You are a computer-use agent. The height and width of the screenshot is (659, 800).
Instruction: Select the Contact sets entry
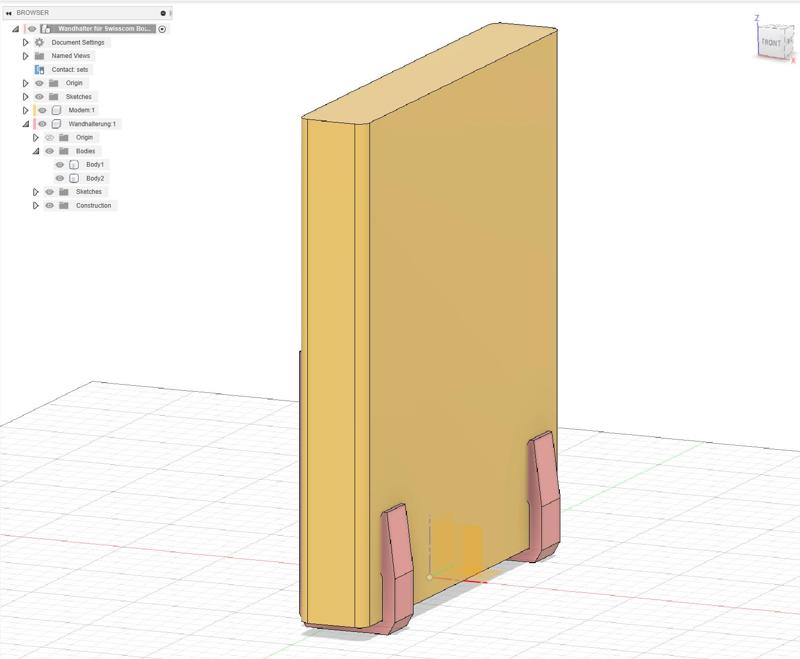click(x=69, y=69)
